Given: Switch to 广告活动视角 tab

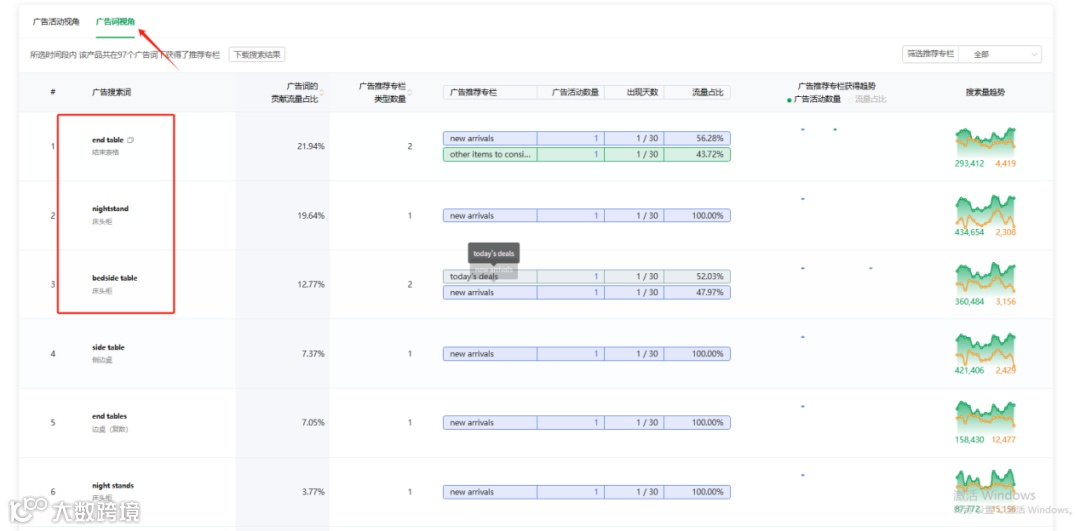Looking at the screenshot, I should pyautogui.click(x=56, y=22).
